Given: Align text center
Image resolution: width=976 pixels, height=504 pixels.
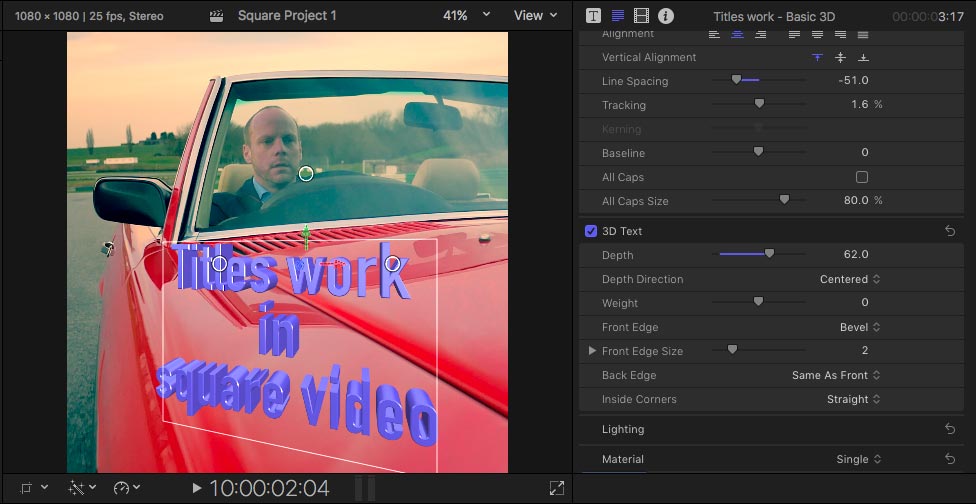Looking at the screenshot, I should coord(737,34).
